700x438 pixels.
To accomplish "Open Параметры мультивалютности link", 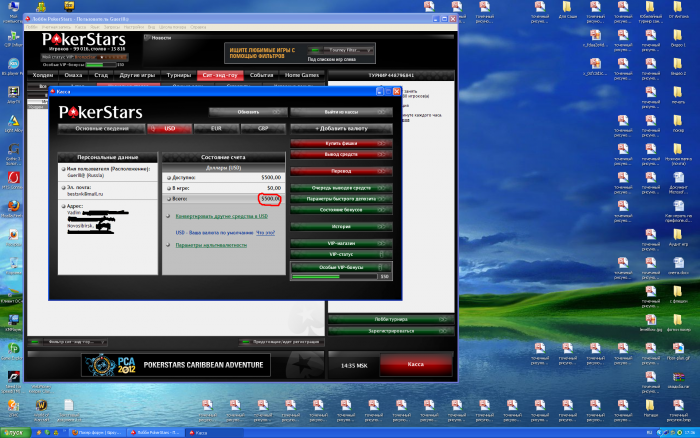I will (x=211, y=245).
